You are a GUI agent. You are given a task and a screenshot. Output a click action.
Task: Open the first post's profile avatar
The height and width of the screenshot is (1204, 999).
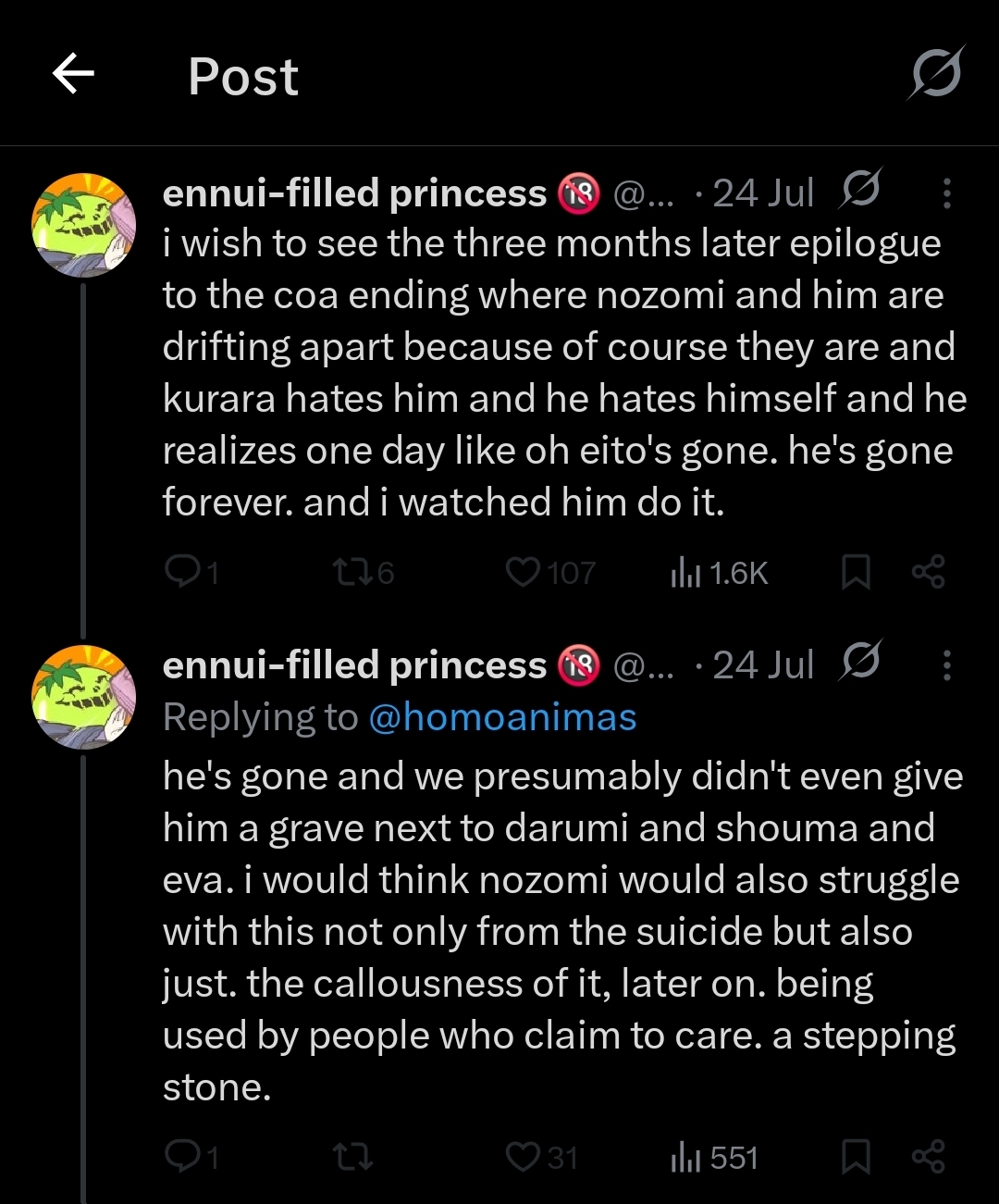point(84,225)
